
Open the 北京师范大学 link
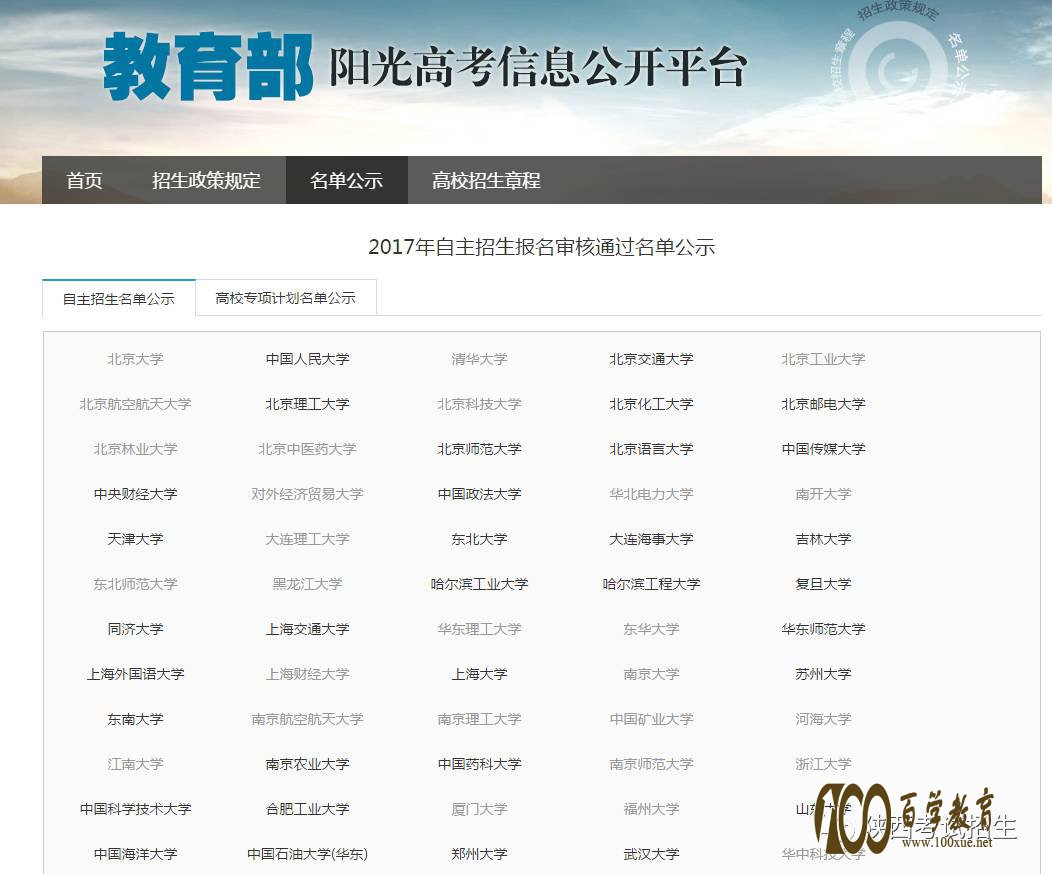tap(480, 449)
